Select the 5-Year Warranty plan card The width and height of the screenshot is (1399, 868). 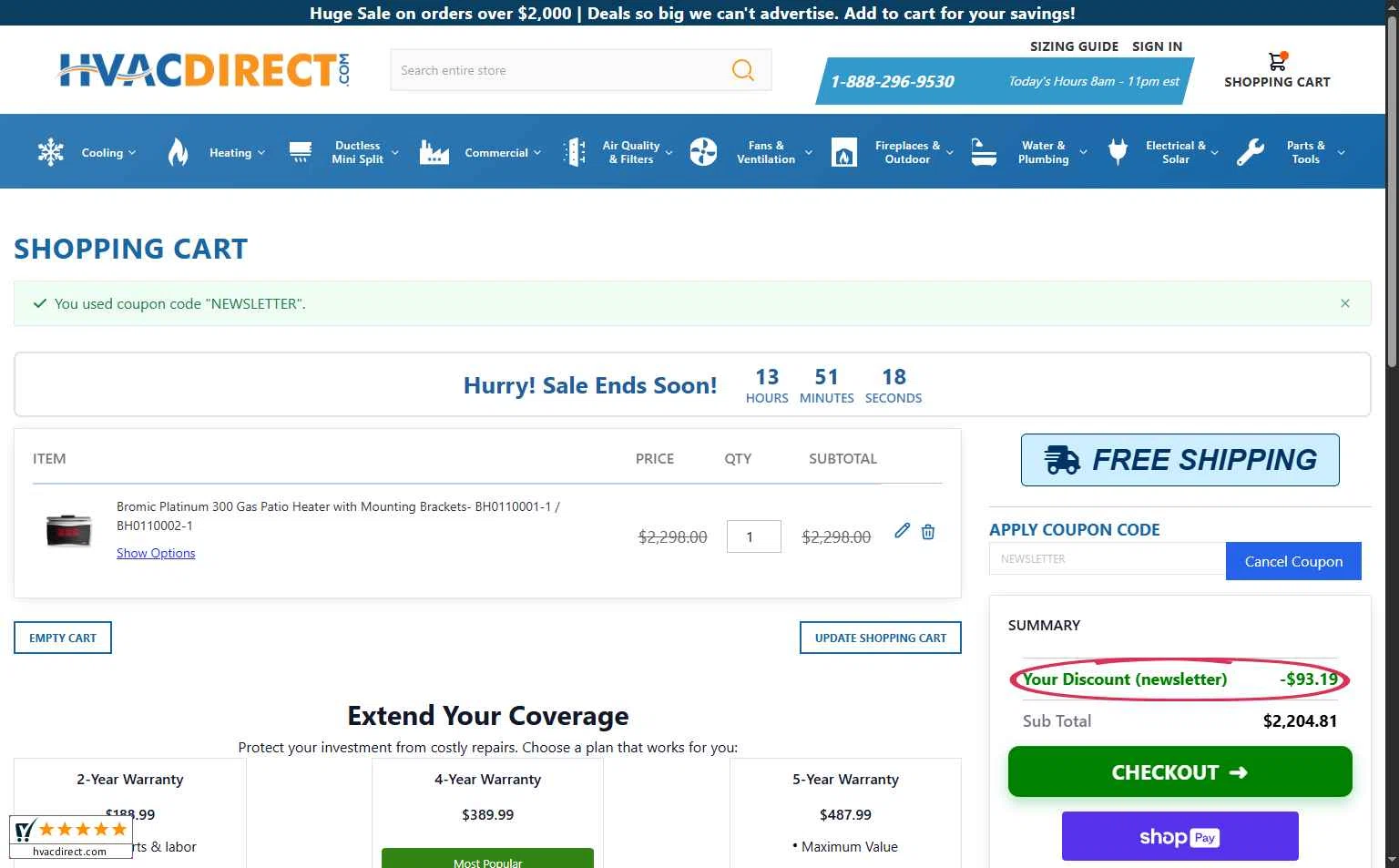click(x=845, y=812)
